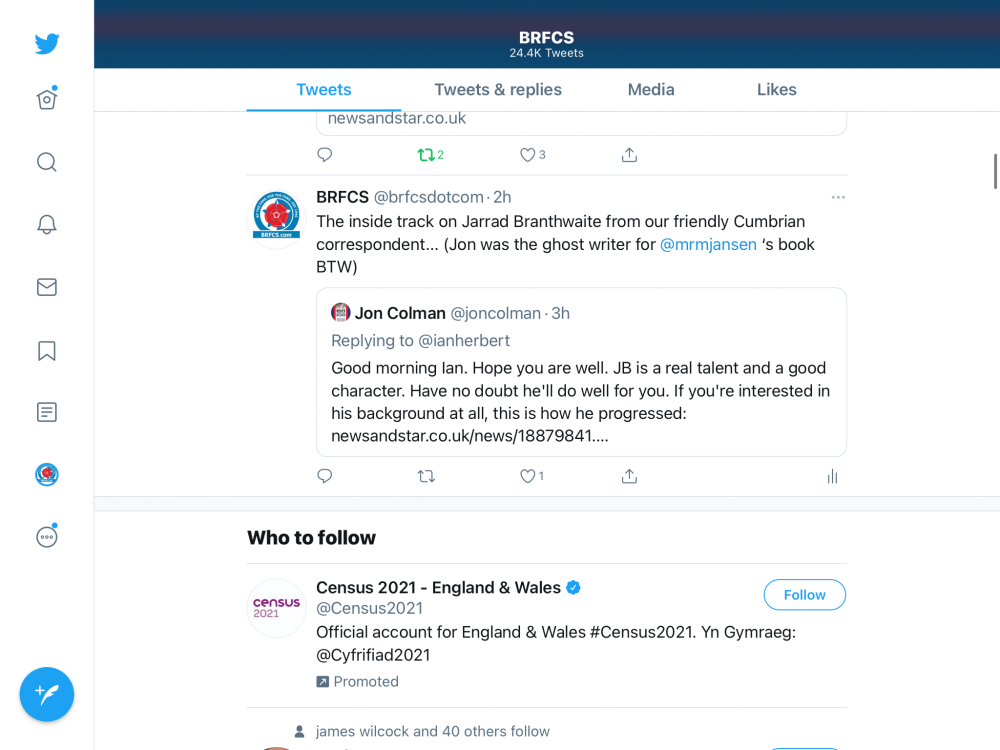Open Messages envelope in sidebar
Viewport: 1000px width, 750px height.
(47, 287)
